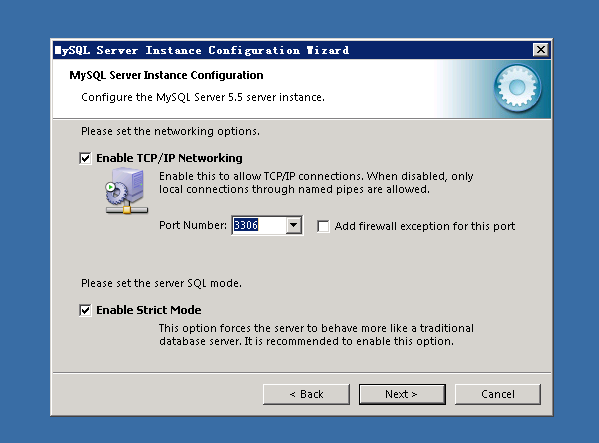Go to previous step with < Back
The width and height of the screenshot is (599, 443).
coord(306,394)
